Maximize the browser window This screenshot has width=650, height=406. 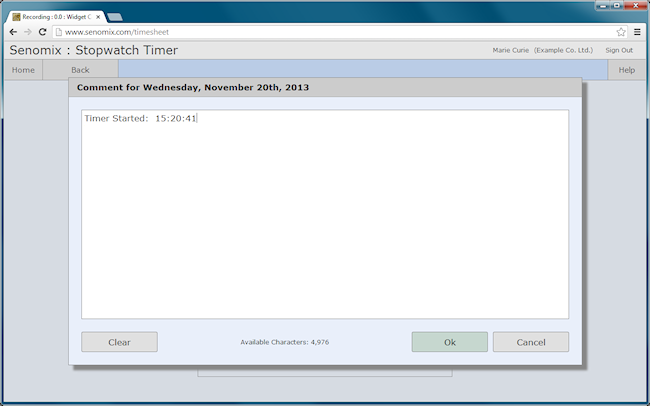[x=617, y=5]
